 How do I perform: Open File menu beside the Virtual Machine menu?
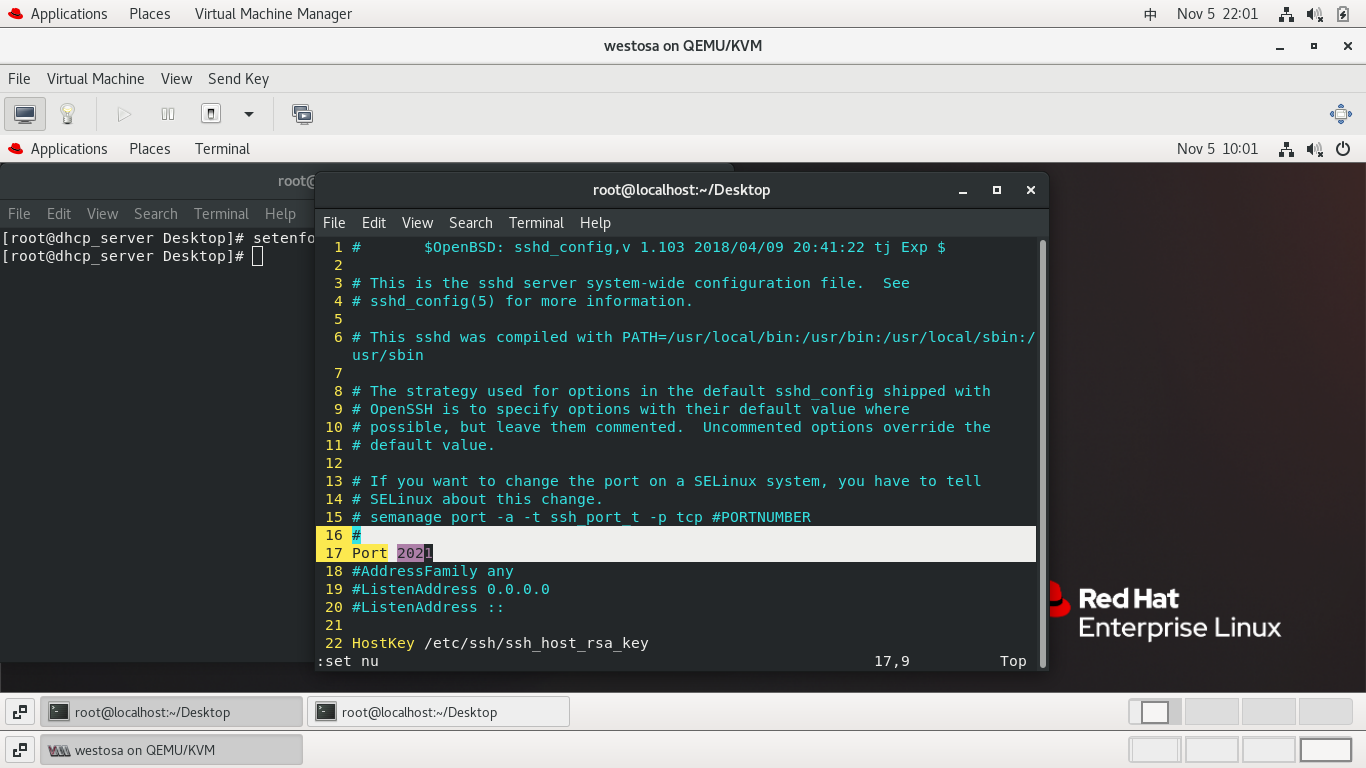click(19, 79)
